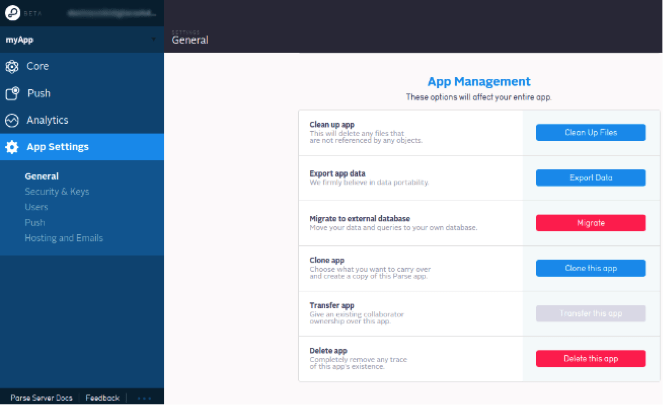
Task: Click 'Move your data and queries' description
Action: (x=393, y=227)
